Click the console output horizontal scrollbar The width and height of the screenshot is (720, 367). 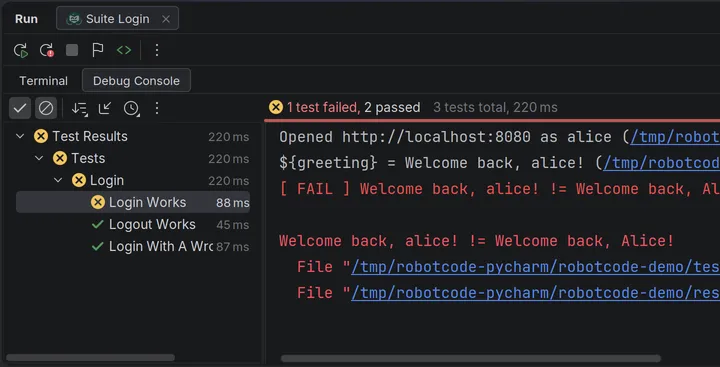471,358
